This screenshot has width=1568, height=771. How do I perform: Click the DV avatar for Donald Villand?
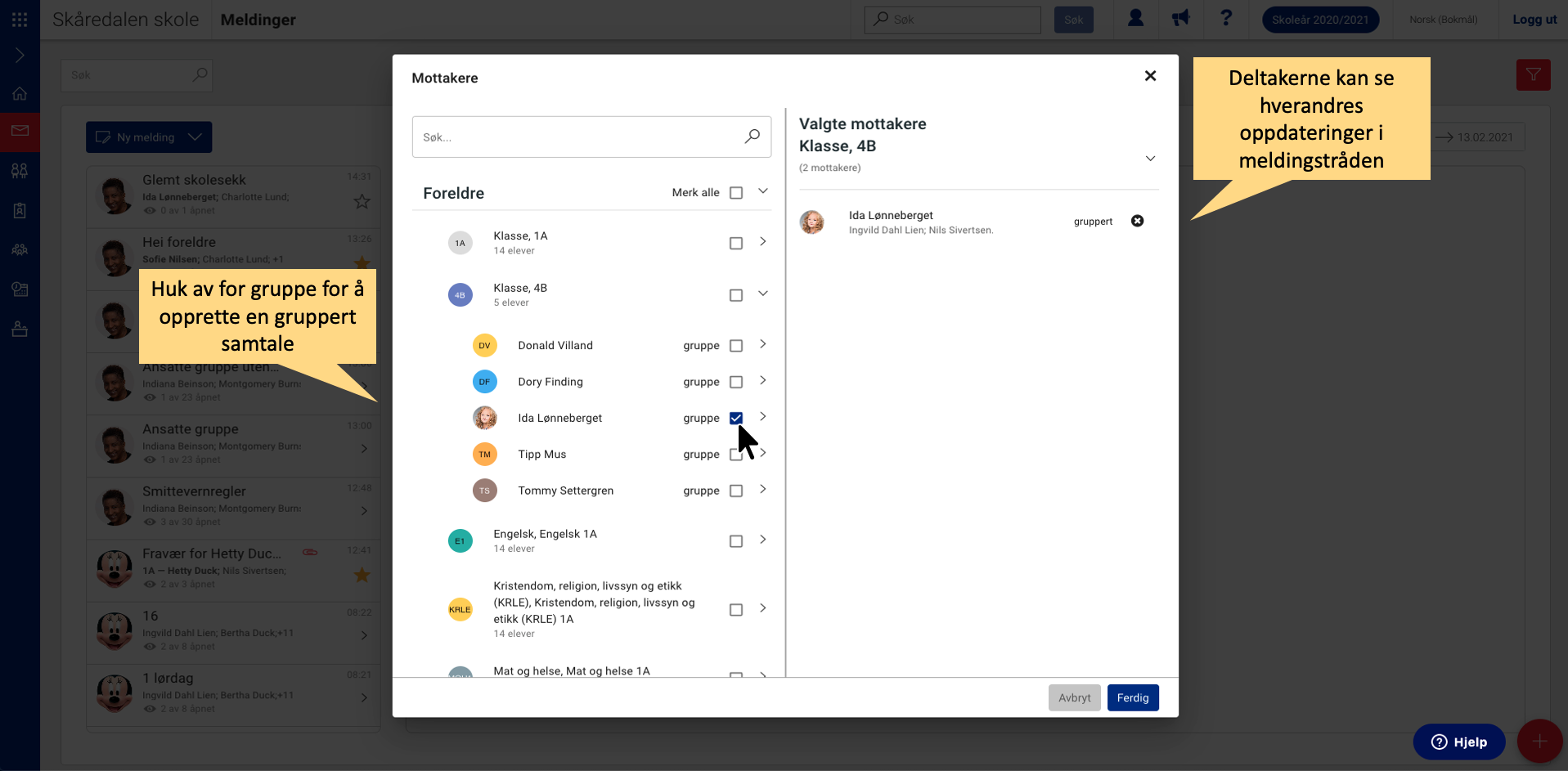(x=485, y=345)
